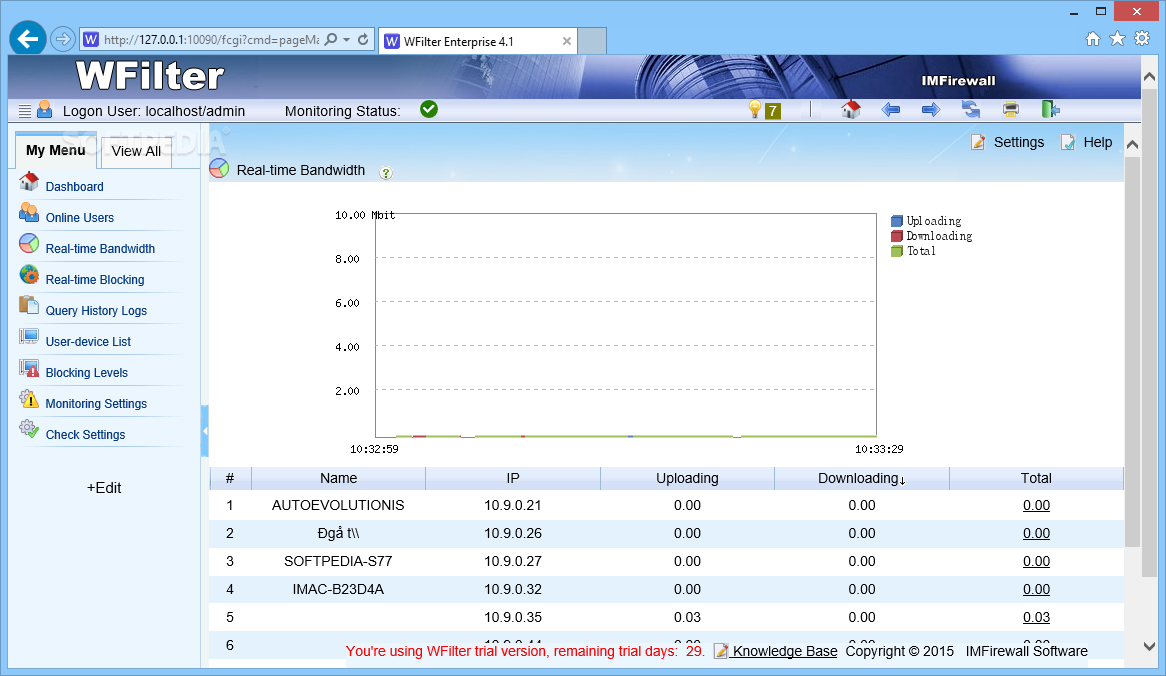
Task: Open the 0.03 total link
Action: (1036, 617)
